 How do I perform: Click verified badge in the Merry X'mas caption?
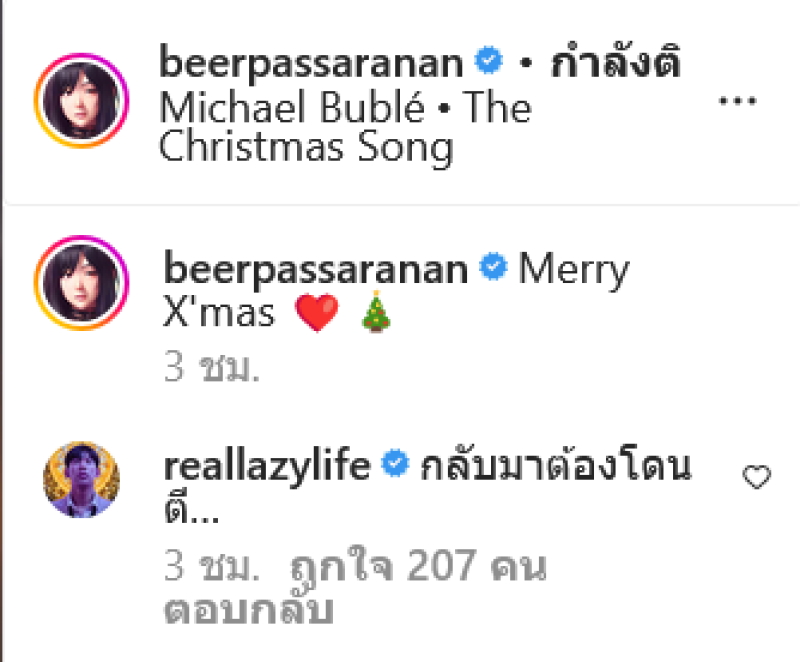point(493,266)
